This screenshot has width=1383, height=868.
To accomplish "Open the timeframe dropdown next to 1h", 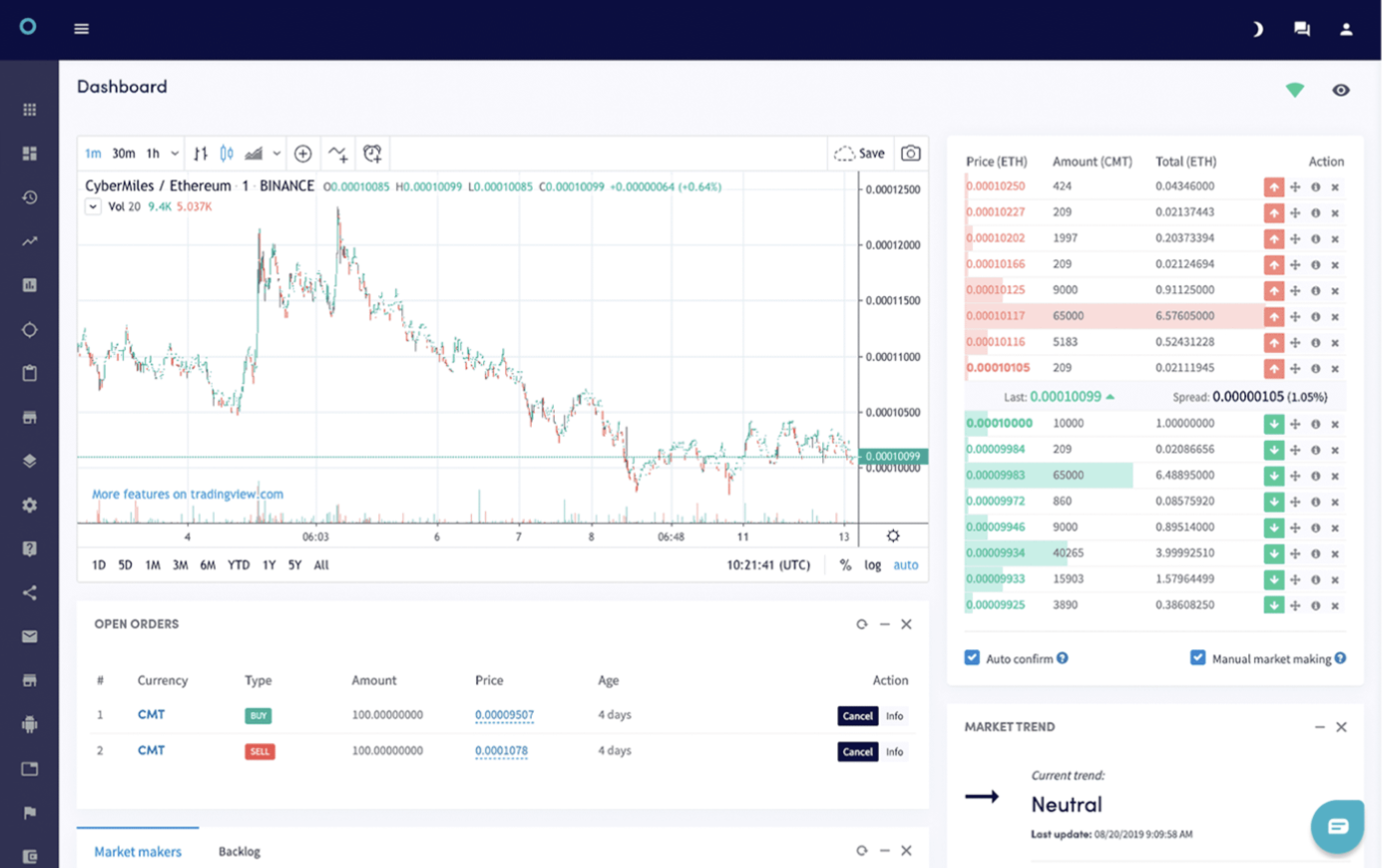I will pyautogui.click(x=175, y=153).
